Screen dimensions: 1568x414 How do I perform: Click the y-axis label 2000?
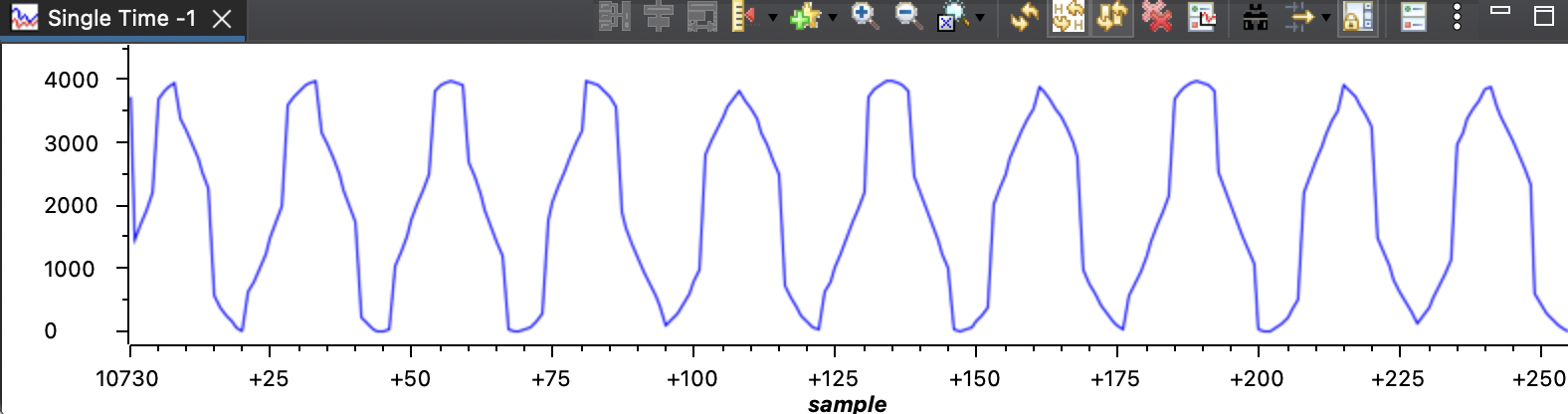(x=72, y=205)
